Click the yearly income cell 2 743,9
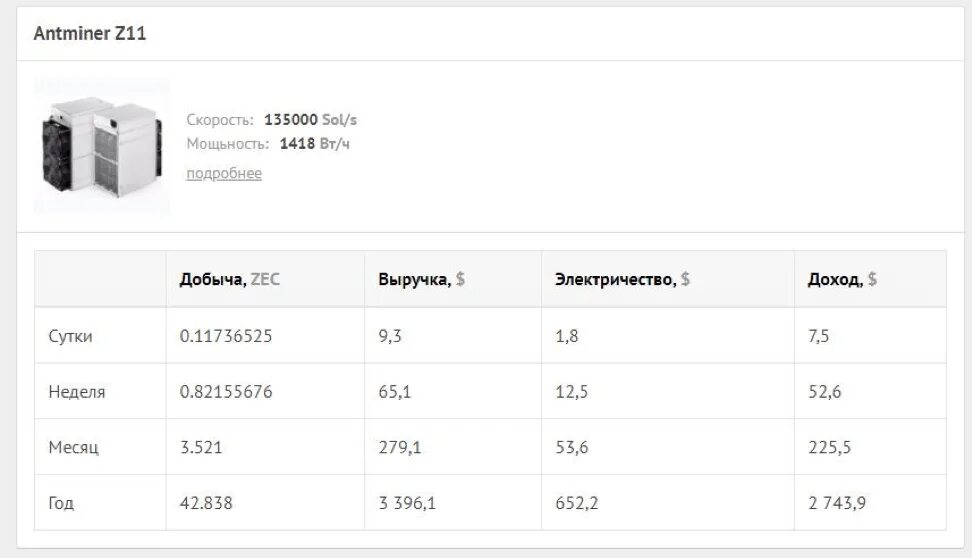972x558 pixels. pyautogui.click(x=837, y=503)
